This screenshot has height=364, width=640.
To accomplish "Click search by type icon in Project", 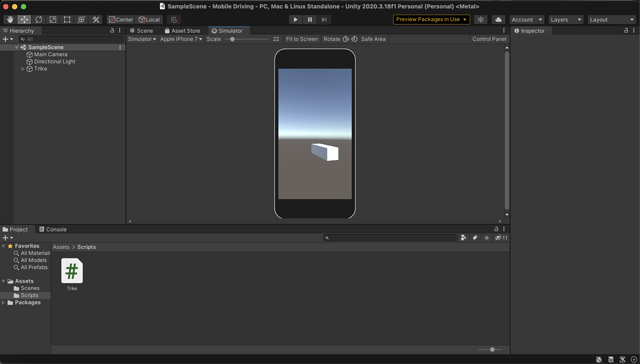I will 463,237.
